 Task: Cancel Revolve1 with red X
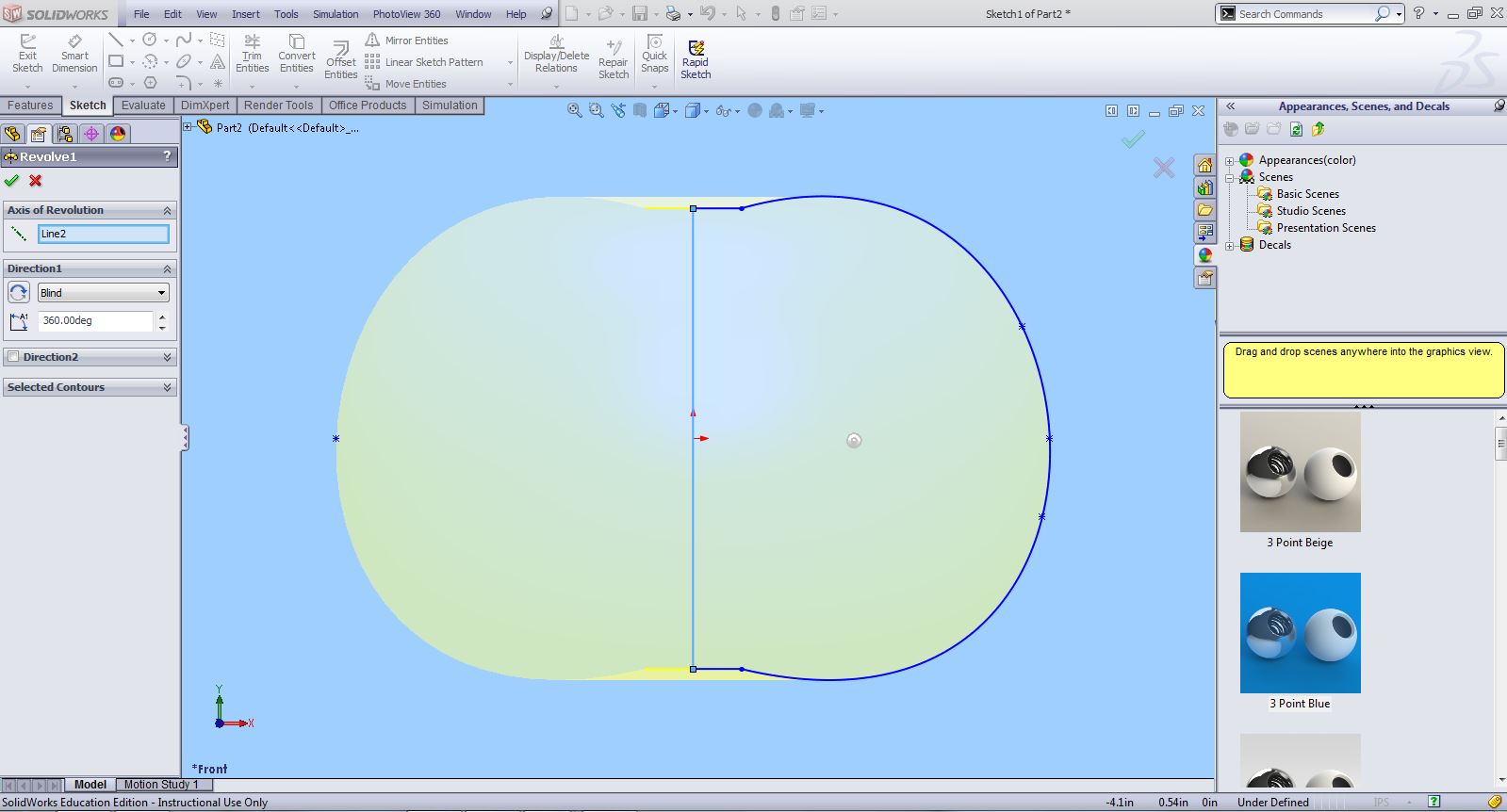tap(35, 180)
